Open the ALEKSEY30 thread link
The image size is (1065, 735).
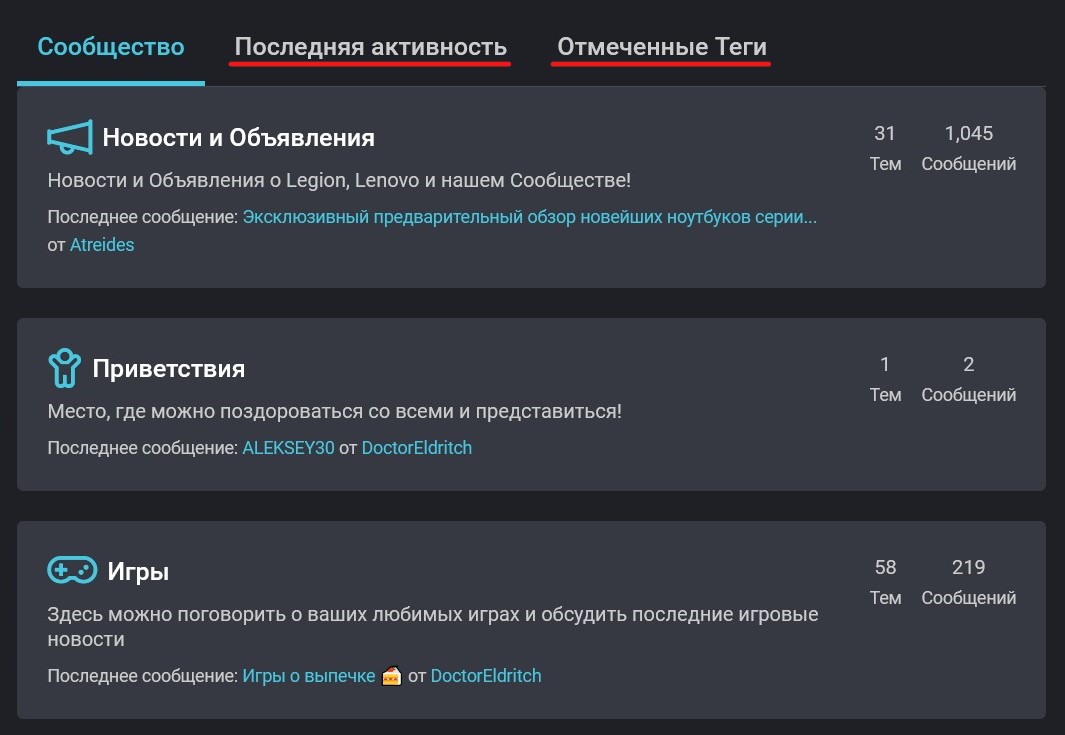[x=288, y=447]
